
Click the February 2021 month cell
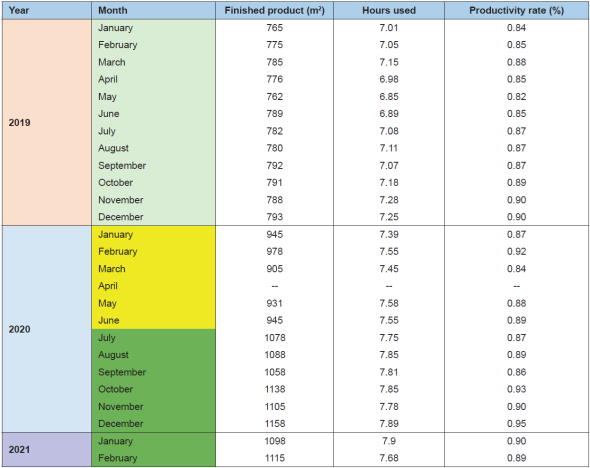pos(154,458)
